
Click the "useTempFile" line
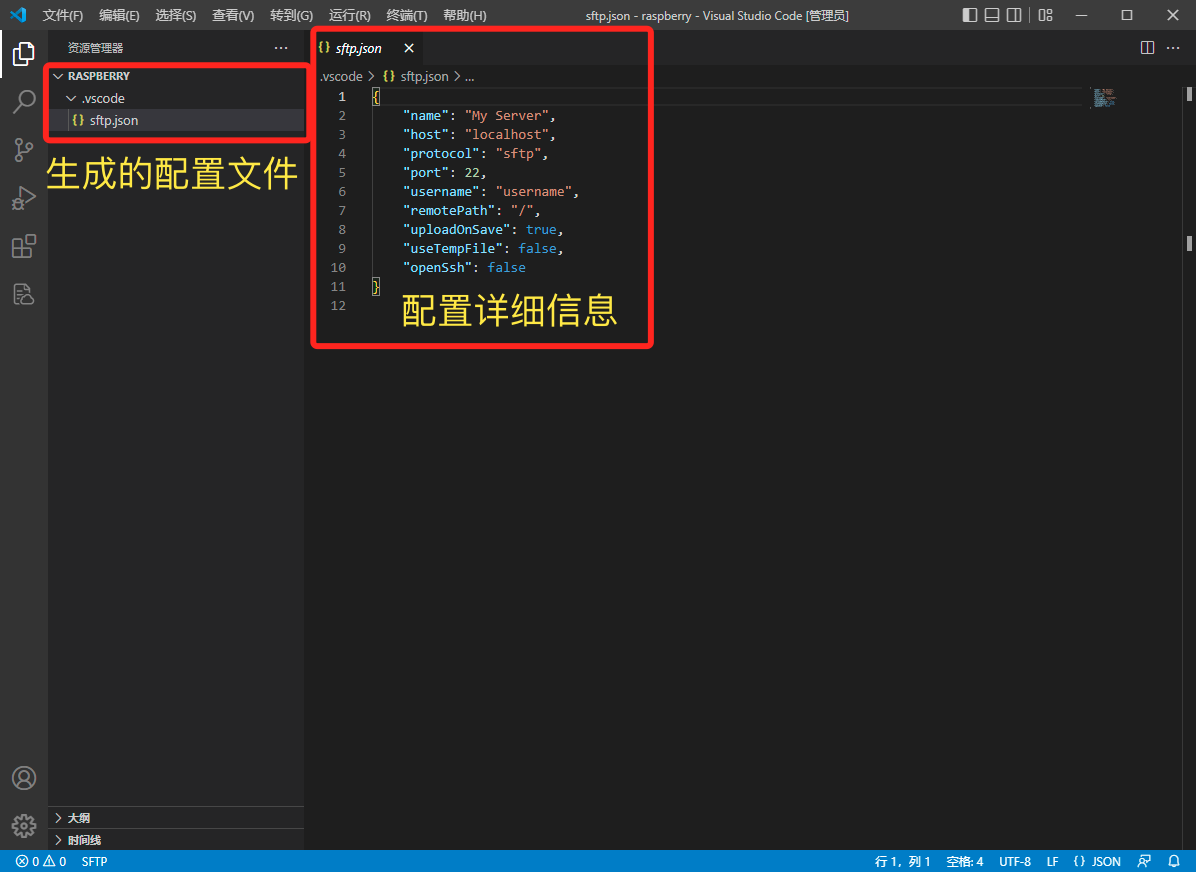tap(483, 249)
